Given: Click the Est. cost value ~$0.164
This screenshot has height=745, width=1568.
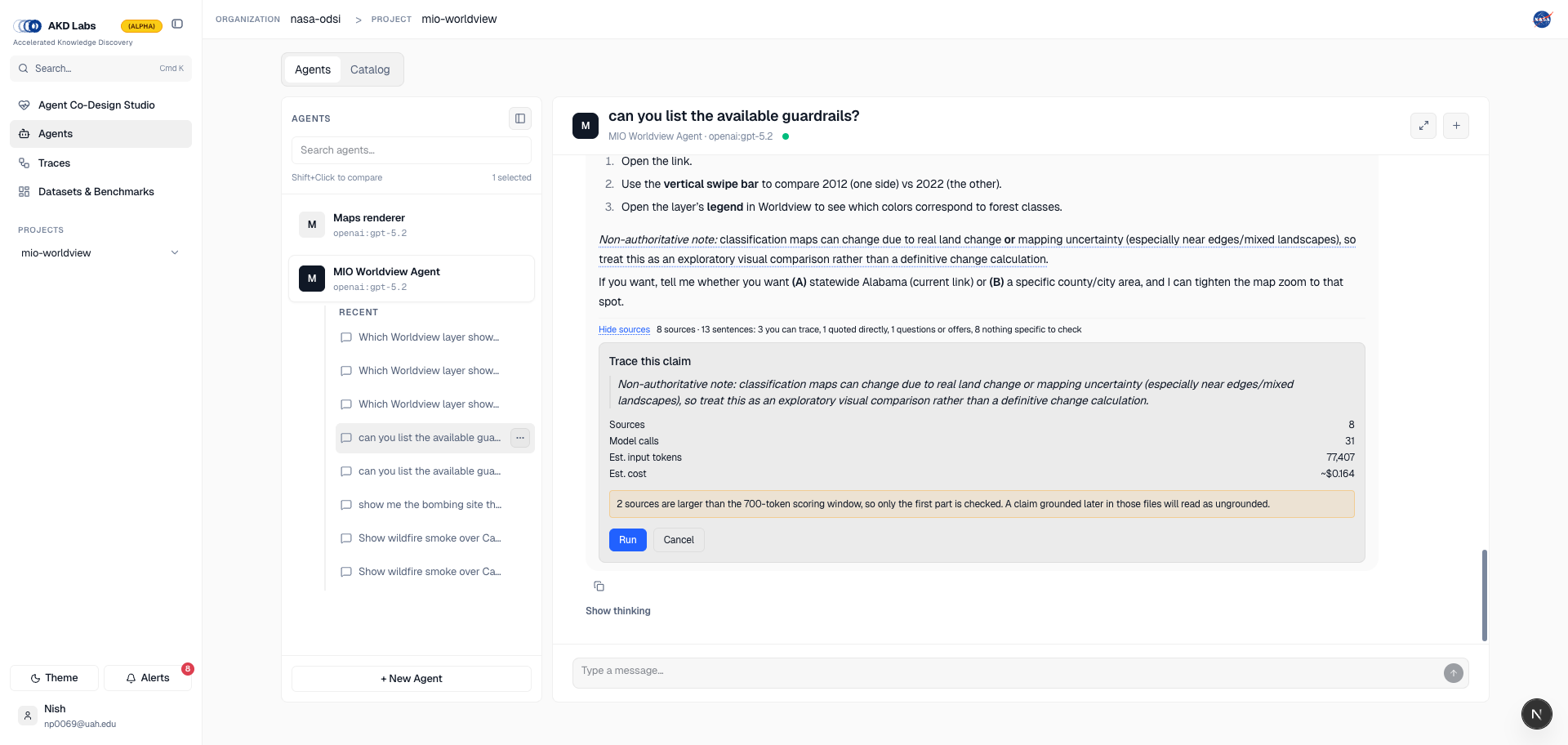Looking at the screenshot, I should tap(1338, 474).
